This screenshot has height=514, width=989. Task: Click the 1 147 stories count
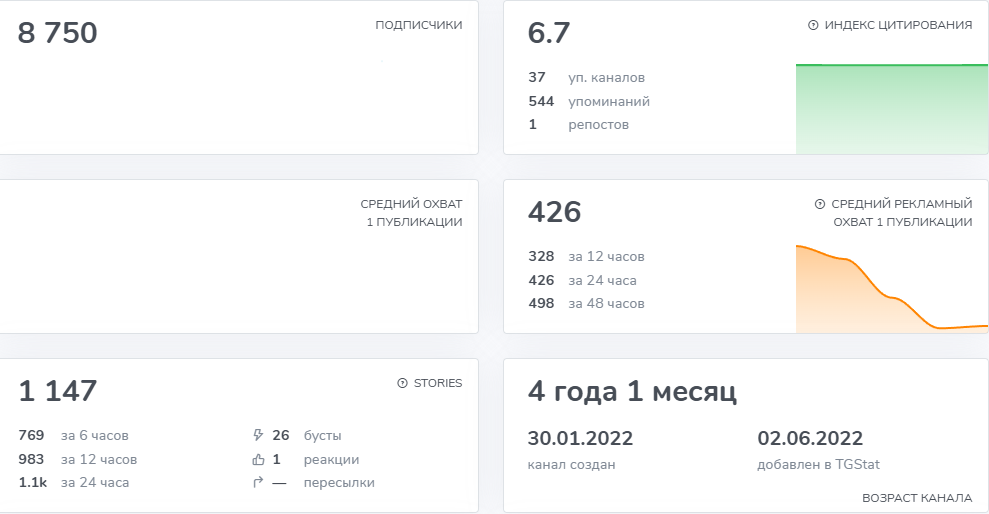pyautogui.click(x=58, y=391)
